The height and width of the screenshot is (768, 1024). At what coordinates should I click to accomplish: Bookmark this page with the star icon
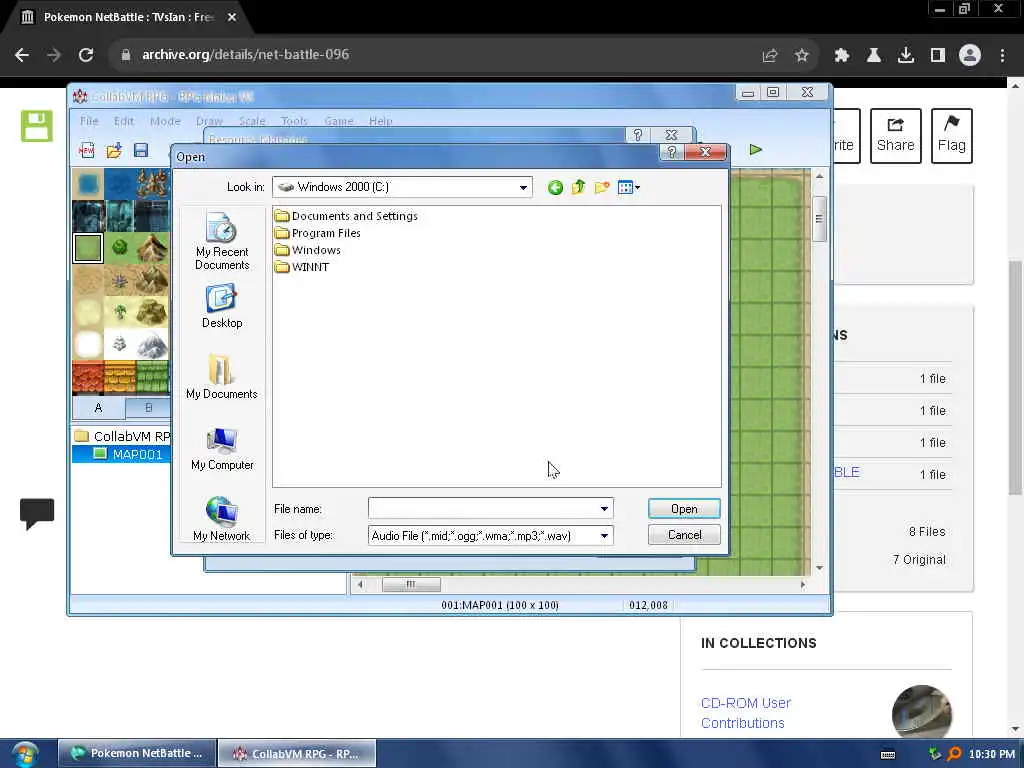coord(802,56)
